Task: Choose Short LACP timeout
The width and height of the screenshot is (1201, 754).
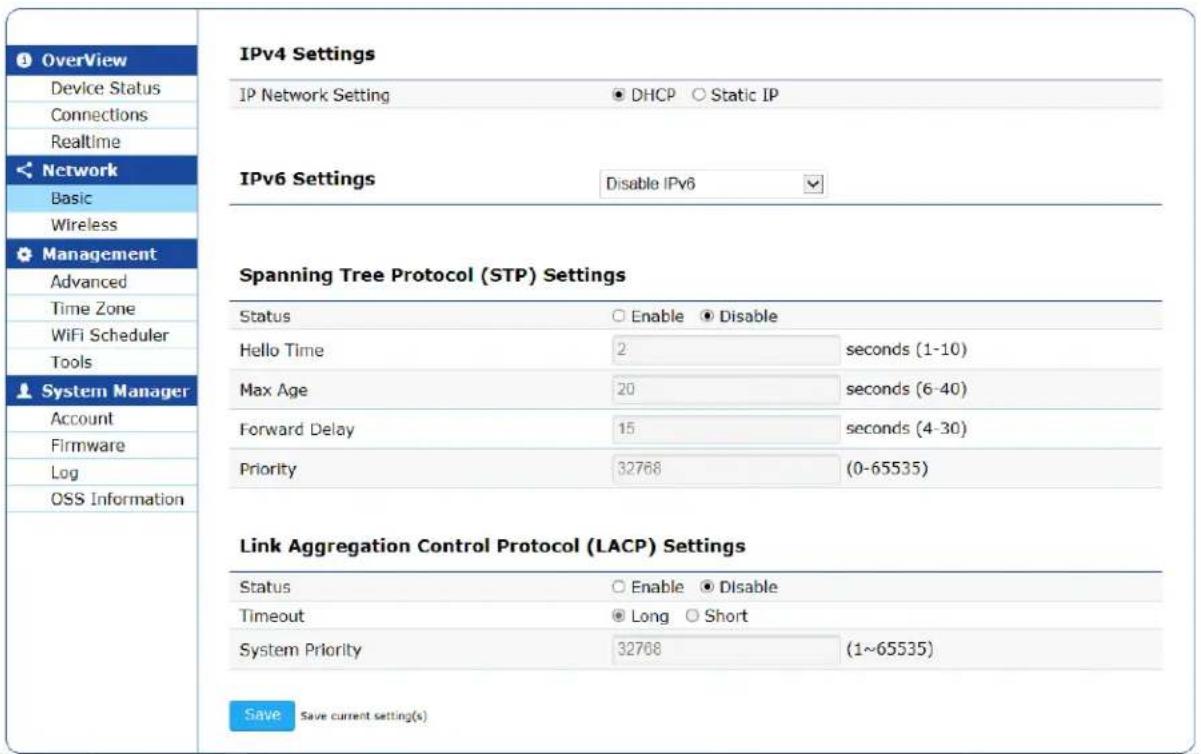Action: click(692, 616)
